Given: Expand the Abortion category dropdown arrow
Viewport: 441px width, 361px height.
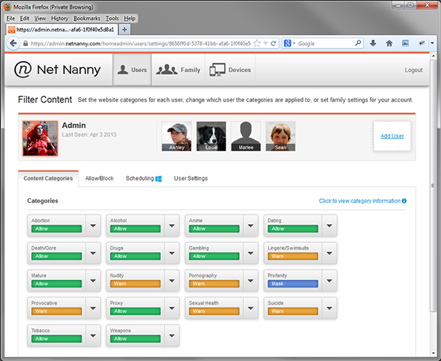Looking at the screenshot, I should pyautogui.click(x=93, y=226).
